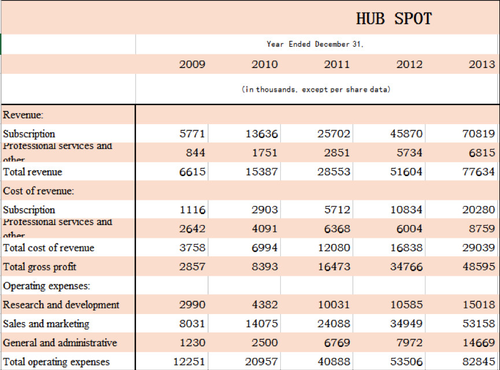Select the 2013 year column header
The height and width of the screenshot is (370, 500).
click(x=482, y=64)
